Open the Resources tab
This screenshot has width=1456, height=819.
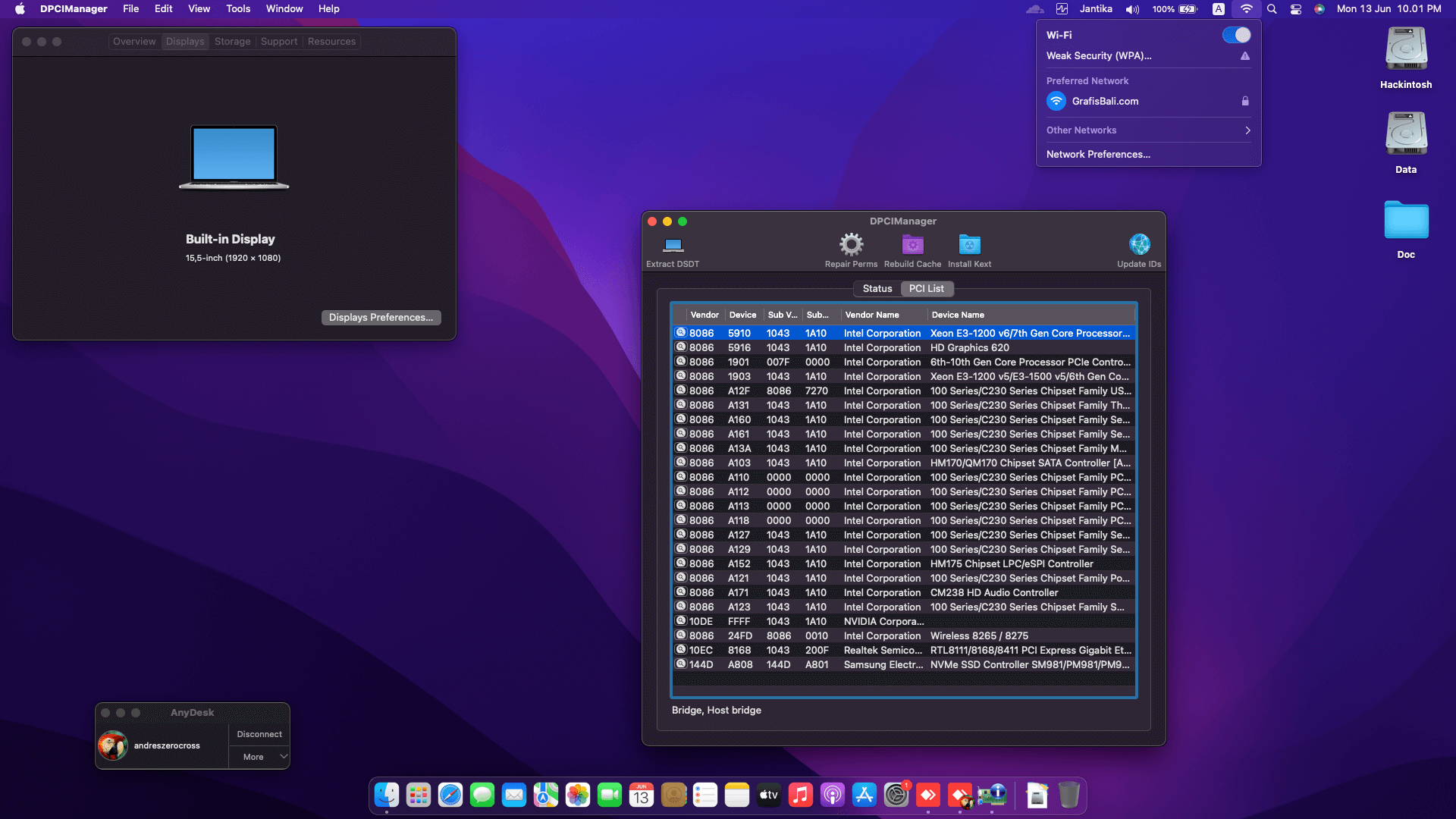point(331,42)
